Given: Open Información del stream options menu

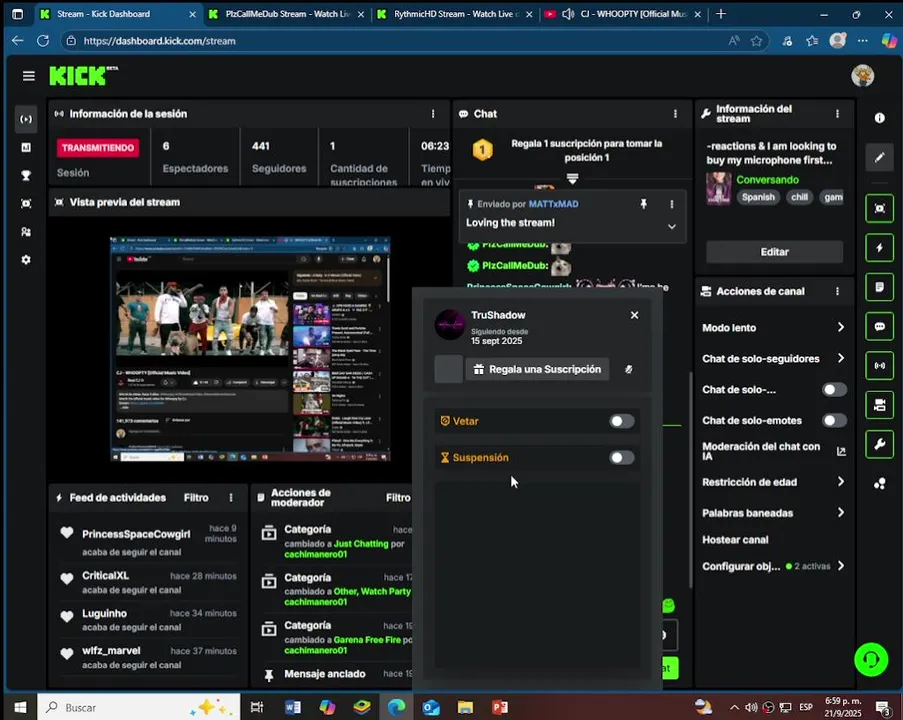Looking at the screenshot, I should (x=837, y=114).
